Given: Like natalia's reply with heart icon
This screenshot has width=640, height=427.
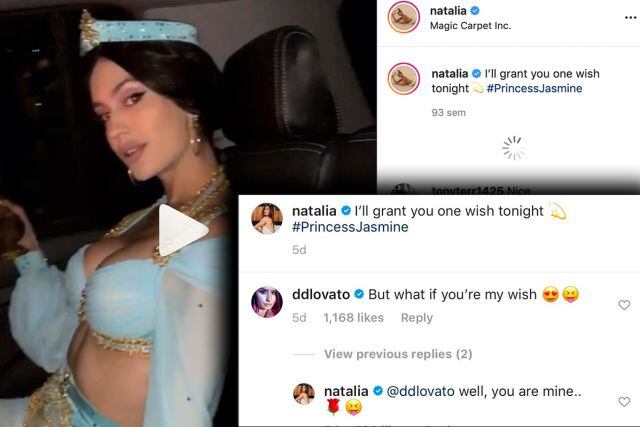Looking at the screenshot, I should point(624,402).
